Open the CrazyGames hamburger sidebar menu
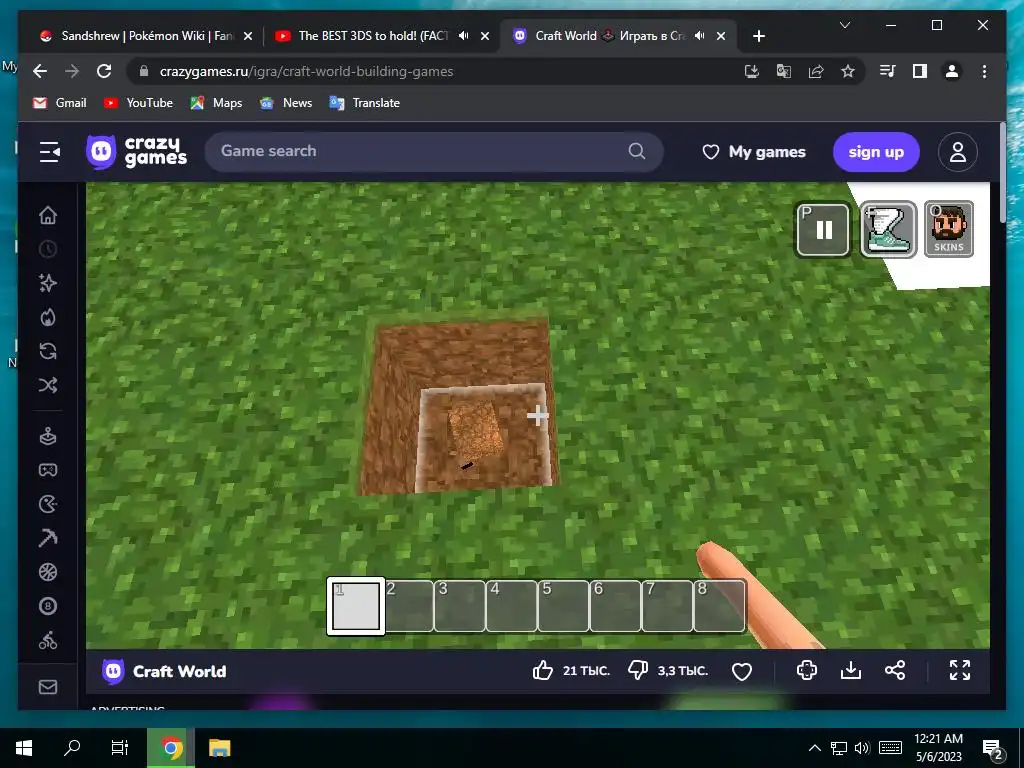This screenshot has height=768, width=1024. pyautogui.click(x=50, y=152)
